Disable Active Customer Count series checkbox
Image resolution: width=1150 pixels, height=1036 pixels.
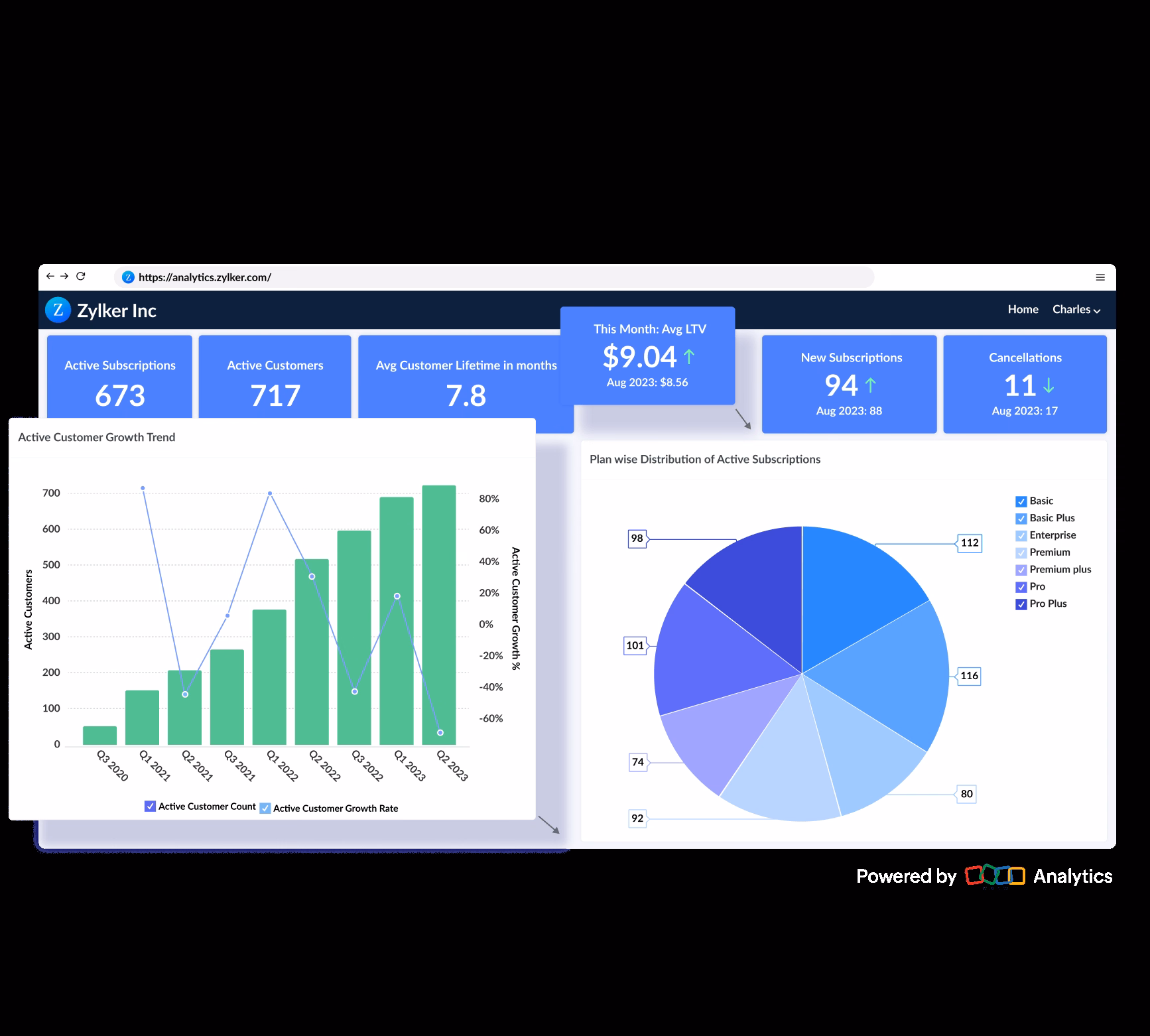pos(150,807)
